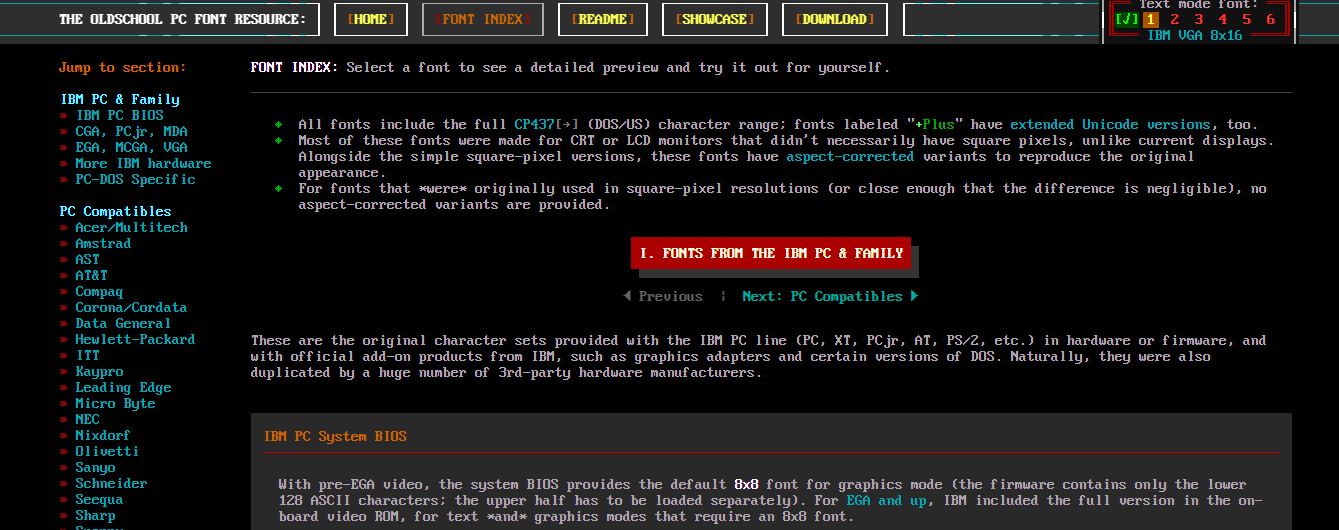Click the right arrow after PC Compatibles
1339x530 pixels.
(x=914, y=296)
